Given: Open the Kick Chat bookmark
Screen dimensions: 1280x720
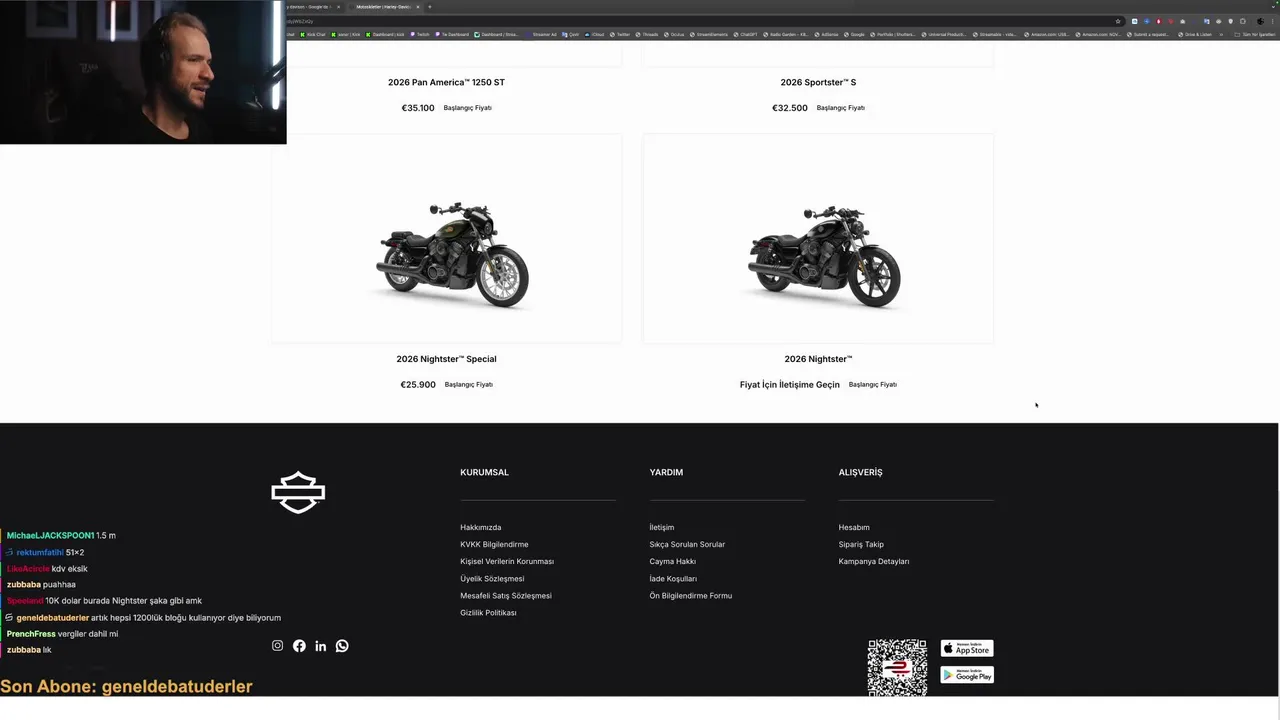Looking at the screenshot, I should 313,34.
